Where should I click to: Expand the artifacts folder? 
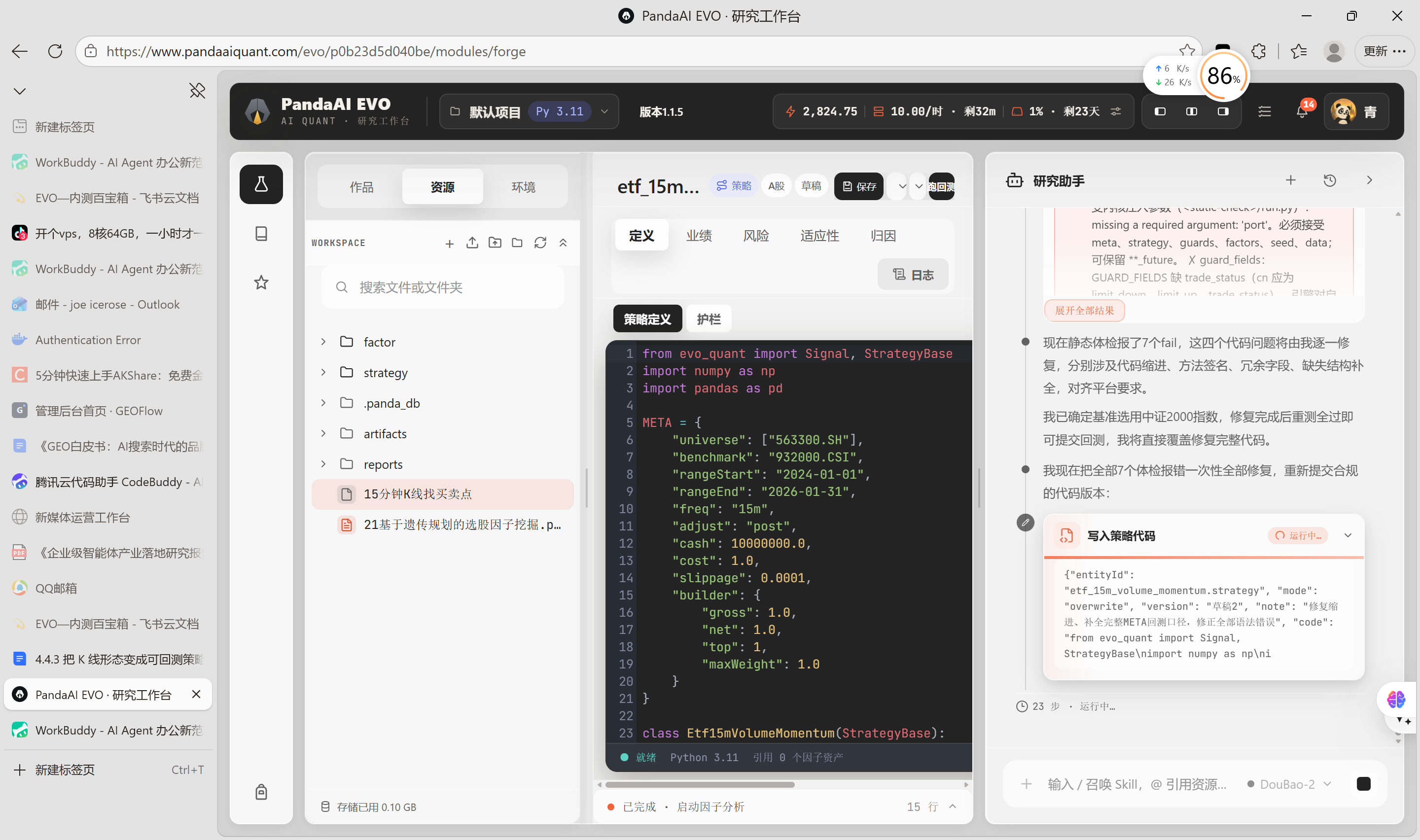click(323, 434)
